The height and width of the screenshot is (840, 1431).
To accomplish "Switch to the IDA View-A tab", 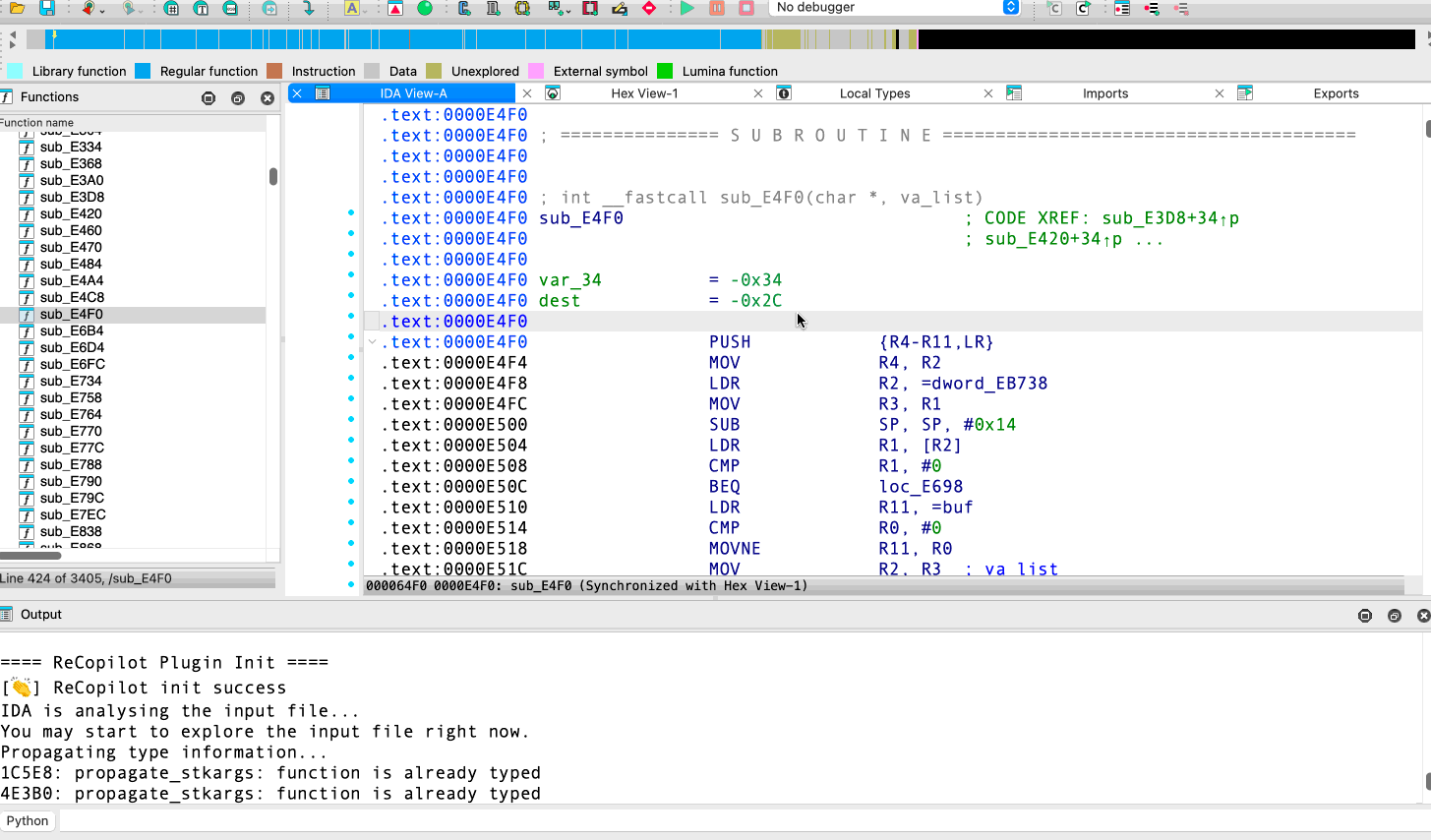I will click(413, 93).
